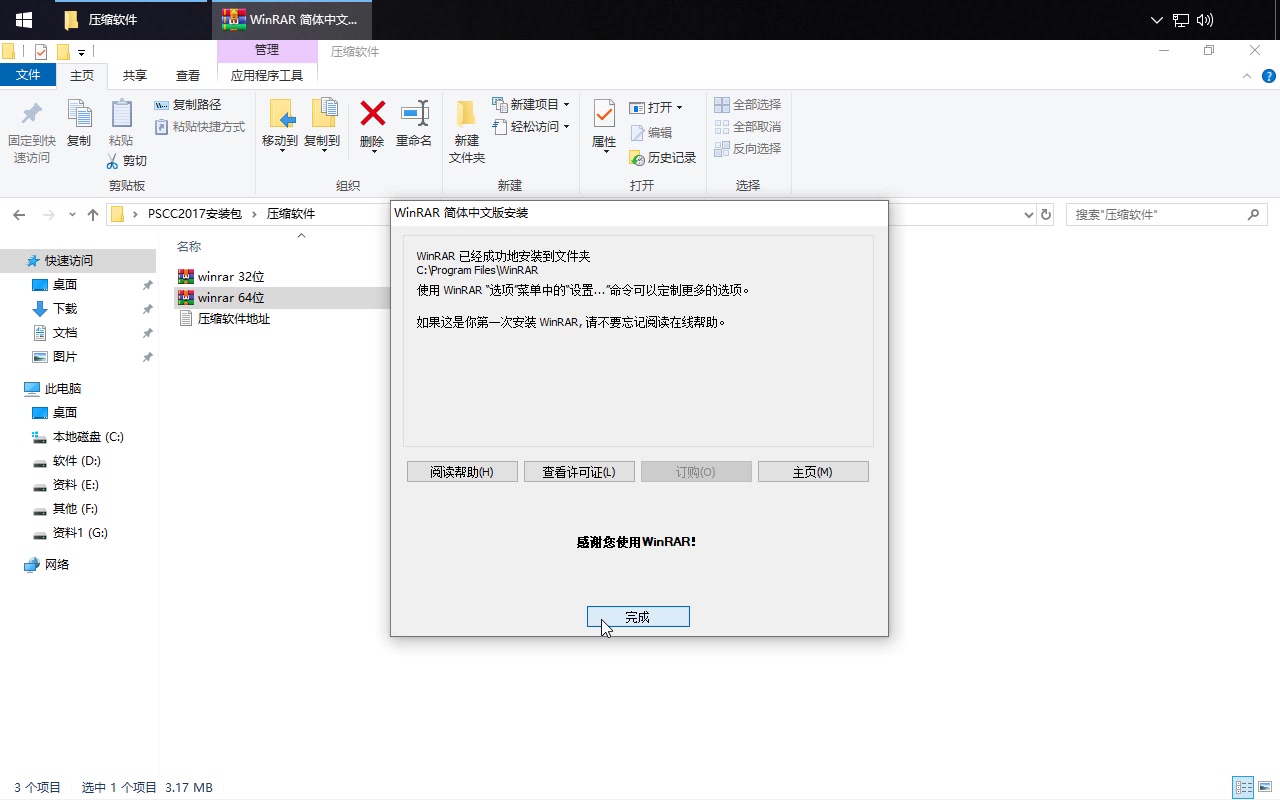Open the File tab

28,75
